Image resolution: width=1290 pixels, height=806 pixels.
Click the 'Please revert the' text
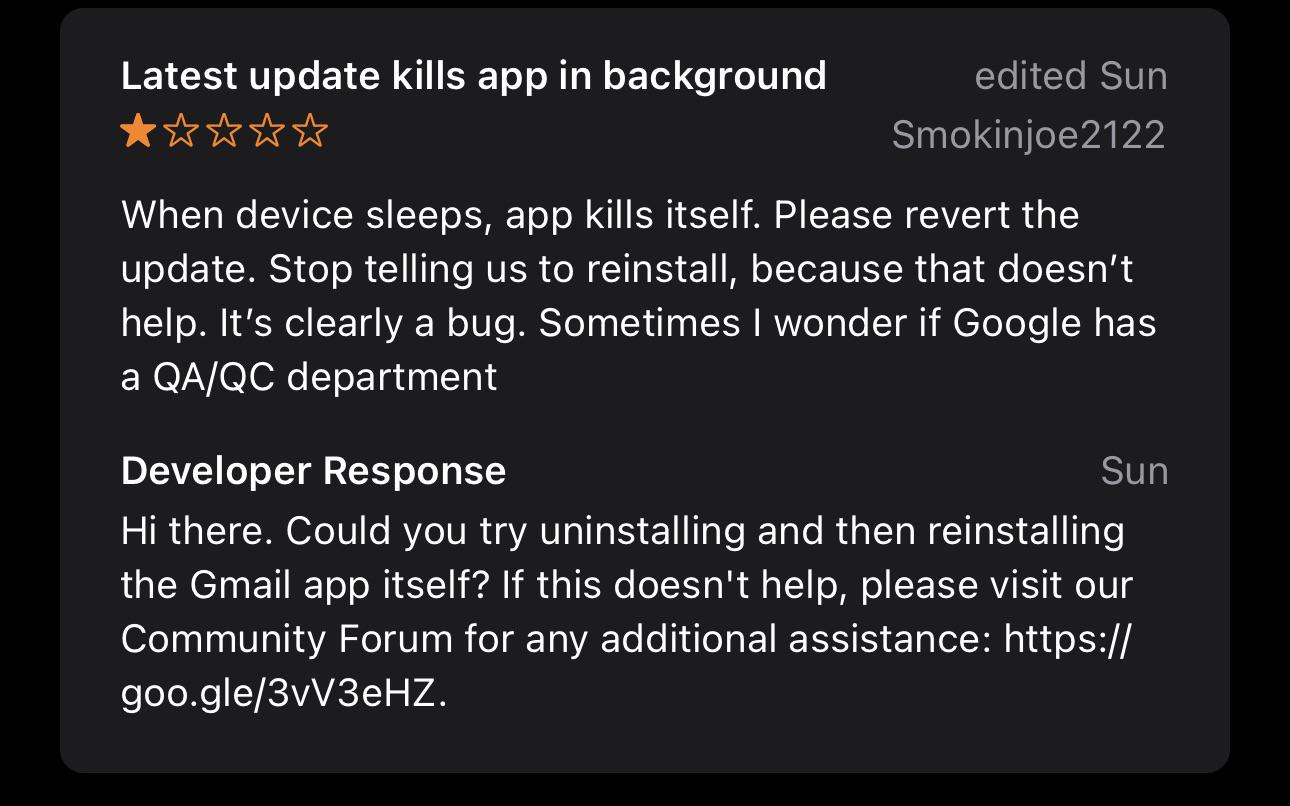927,215
